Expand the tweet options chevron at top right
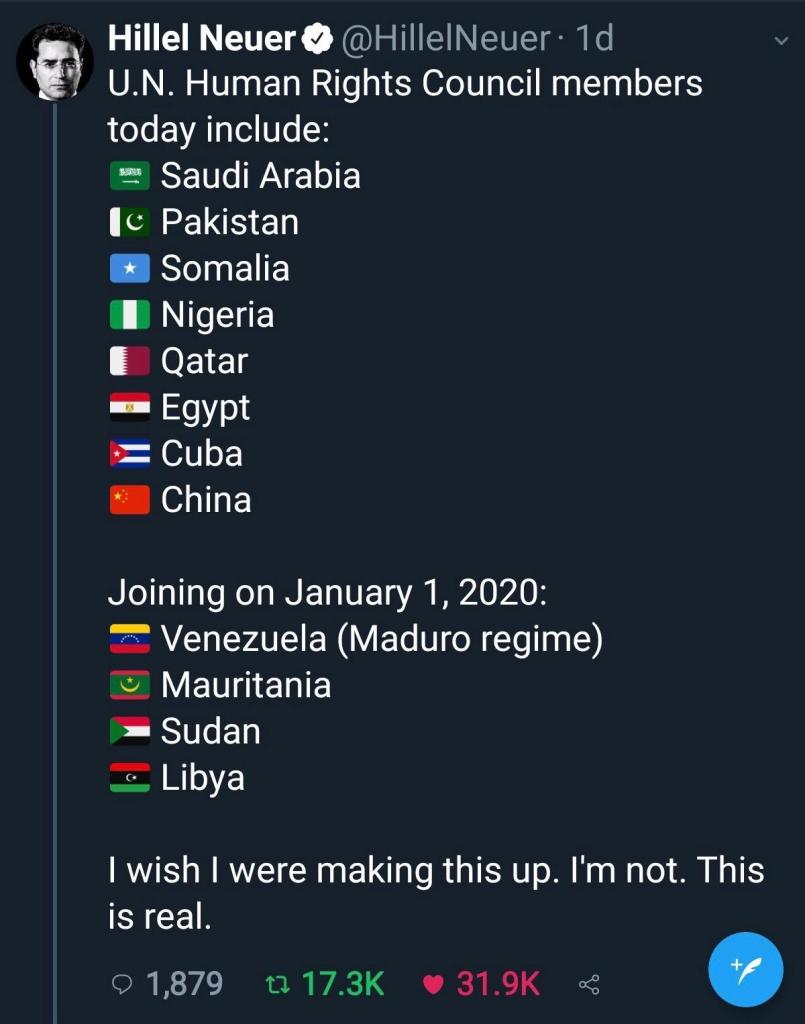The width and height of the screenshot is (805, 1024). click(780, 40)
